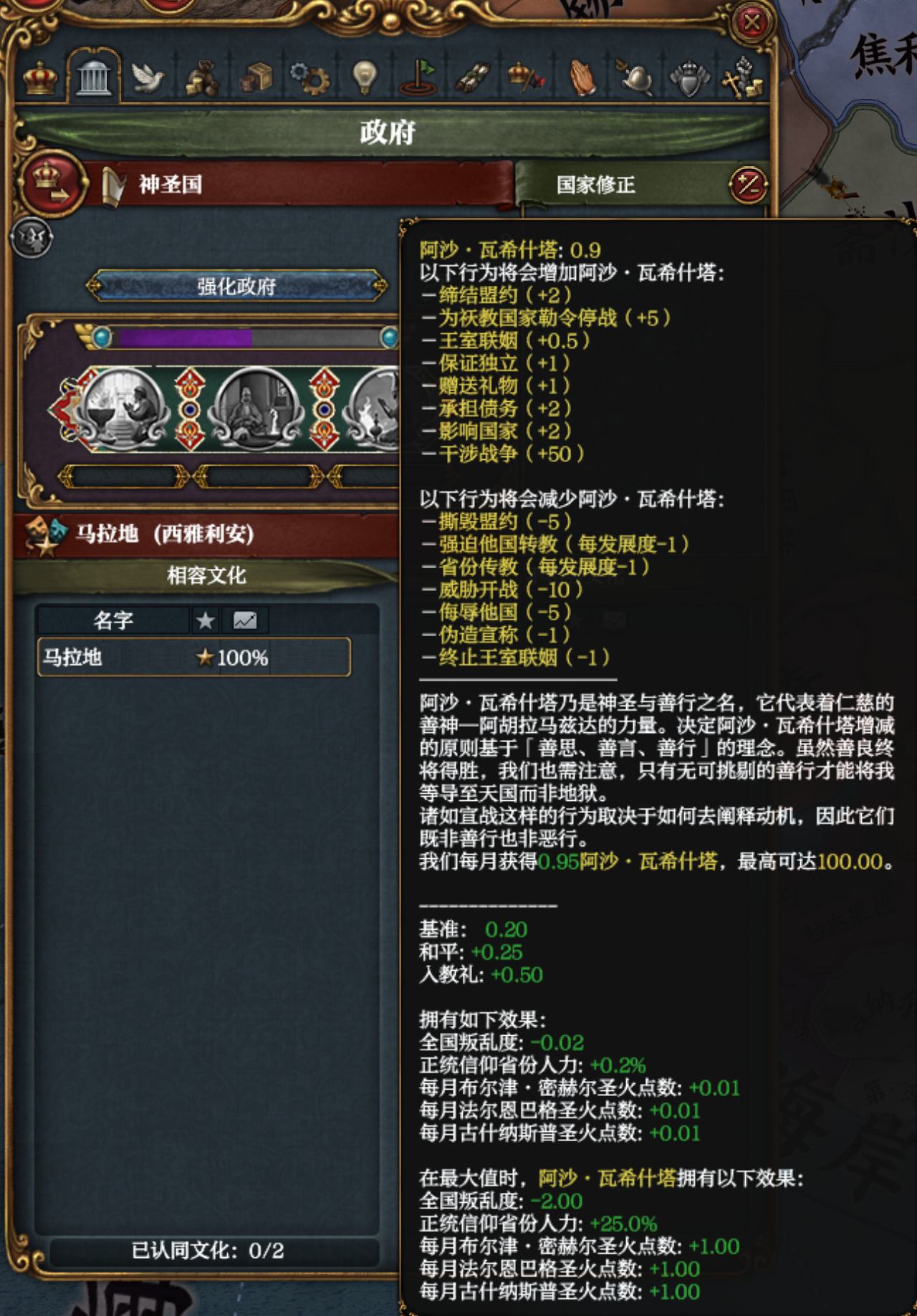Select the first government reform portrait
The image size is (917, 1316).
tap(124, 408)
